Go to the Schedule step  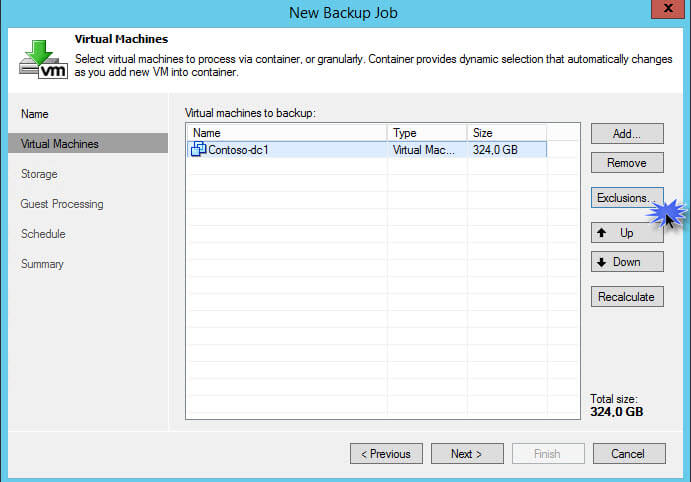click(43, 234)
